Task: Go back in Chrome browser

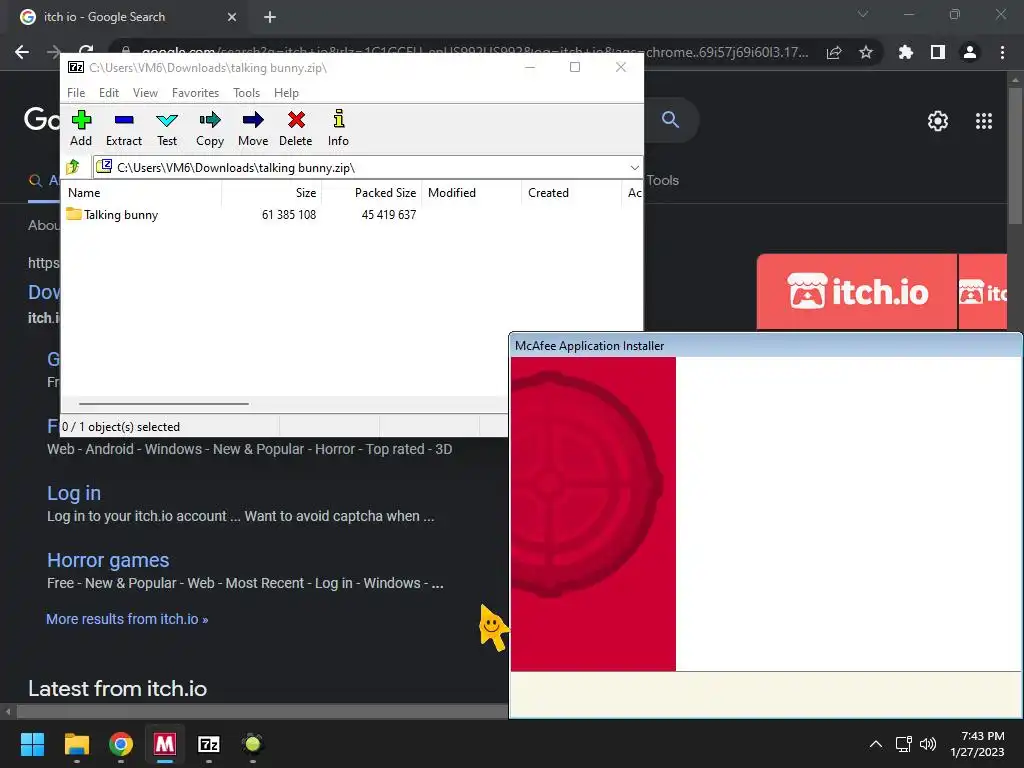Action: (x=22, y=52)
